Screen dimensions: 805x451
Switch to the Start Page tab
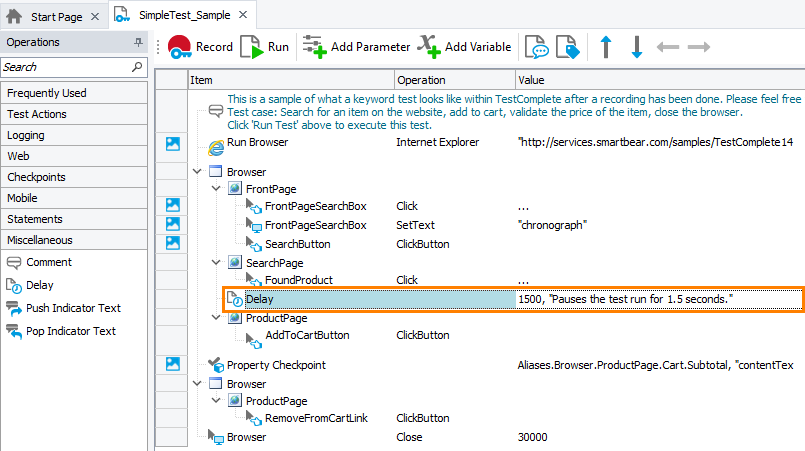click(50, 16)
